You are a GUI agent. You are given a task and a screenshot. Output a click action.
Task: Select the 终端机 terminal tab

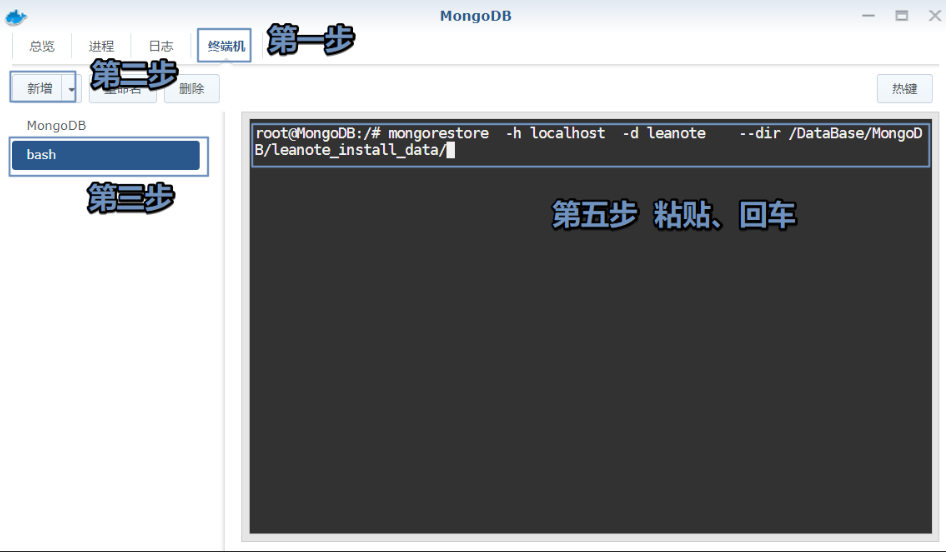(226, 46)
